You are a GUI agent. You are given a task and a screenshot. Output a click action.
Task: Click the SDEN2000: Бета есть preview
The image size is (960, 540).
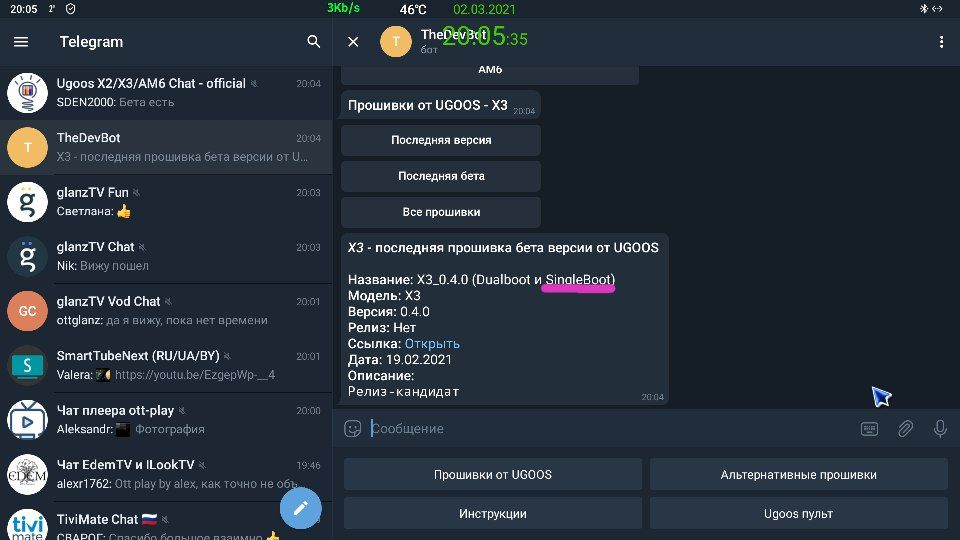point(115,102)
